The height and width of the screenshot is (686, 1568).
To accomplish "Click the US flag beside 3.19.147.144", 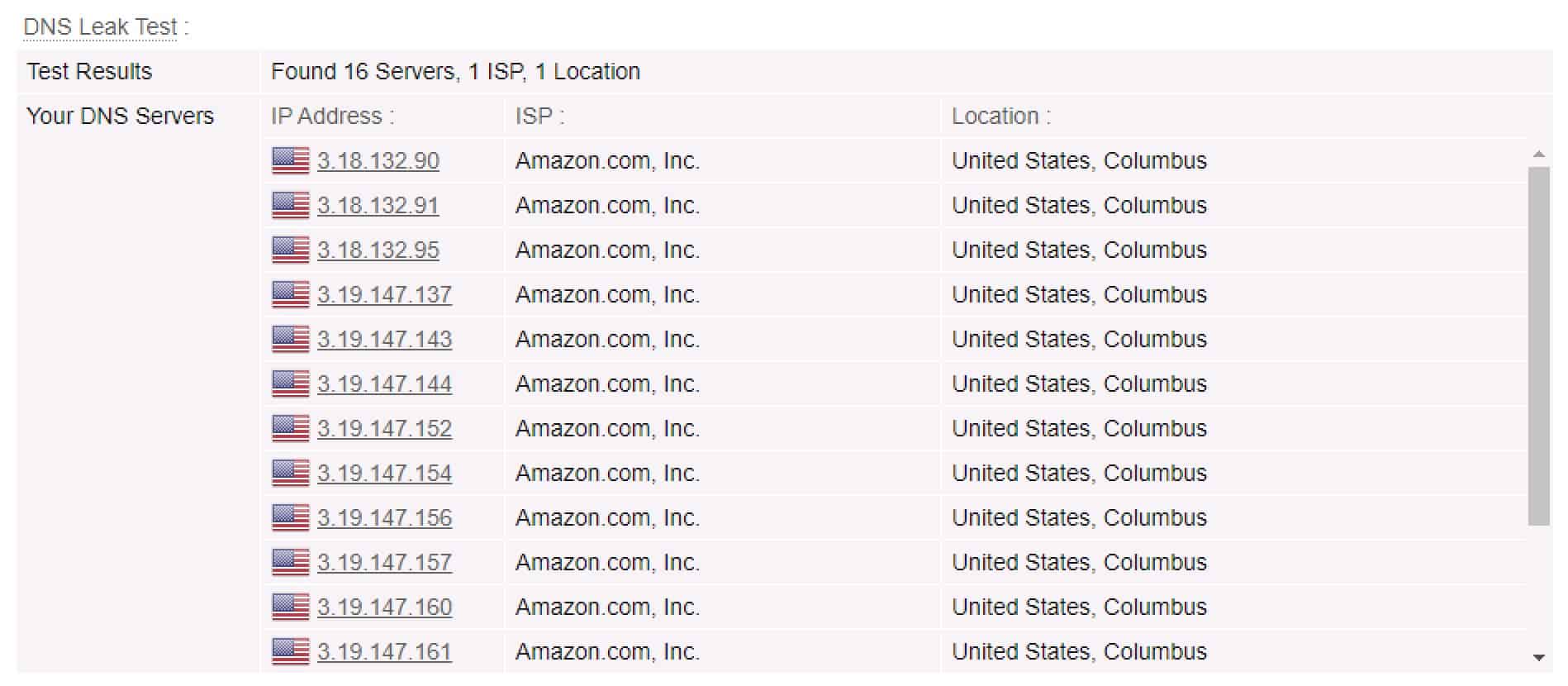I will point(290,383).
